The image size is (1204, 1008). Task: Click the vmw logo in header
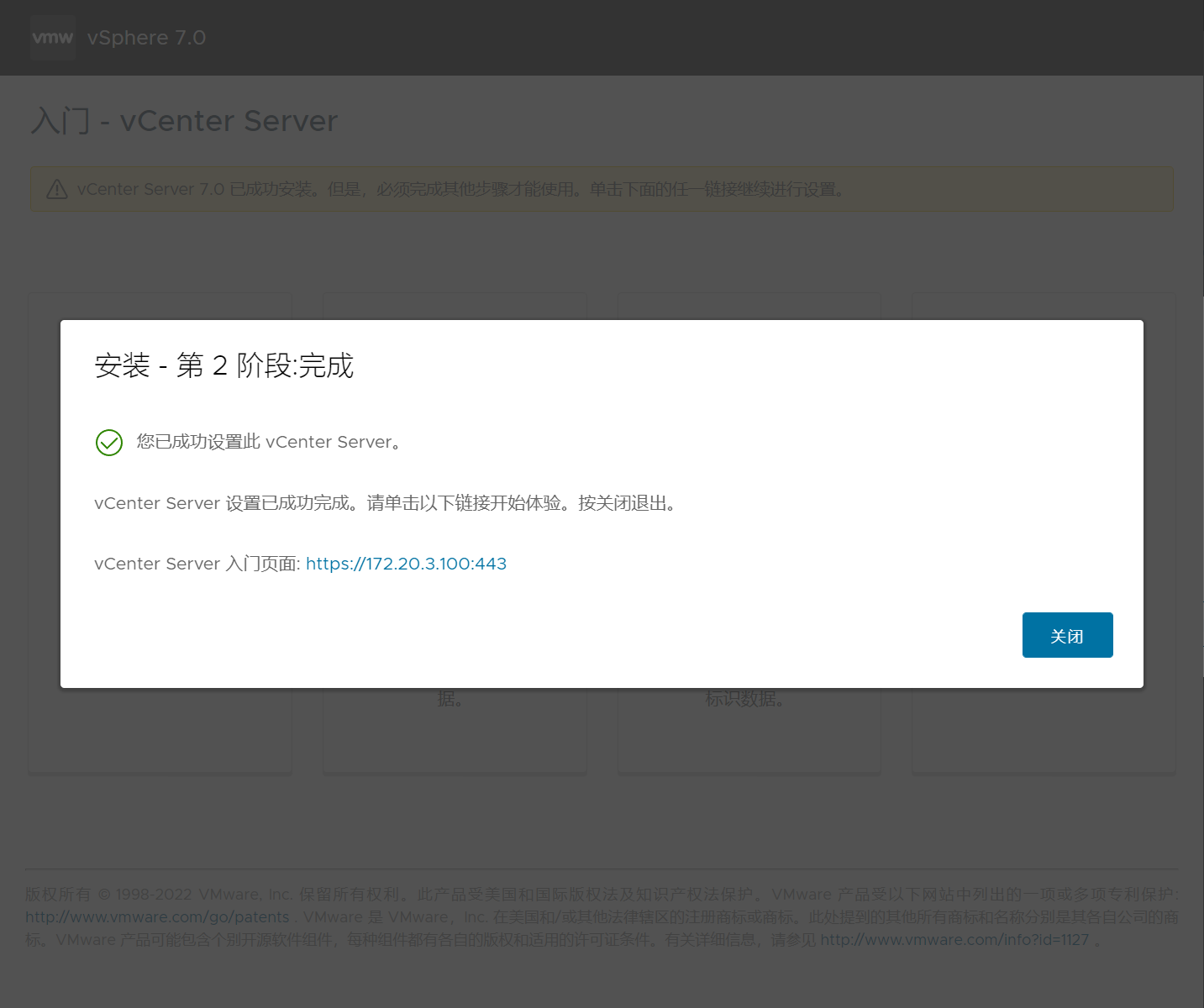[52, 38]
